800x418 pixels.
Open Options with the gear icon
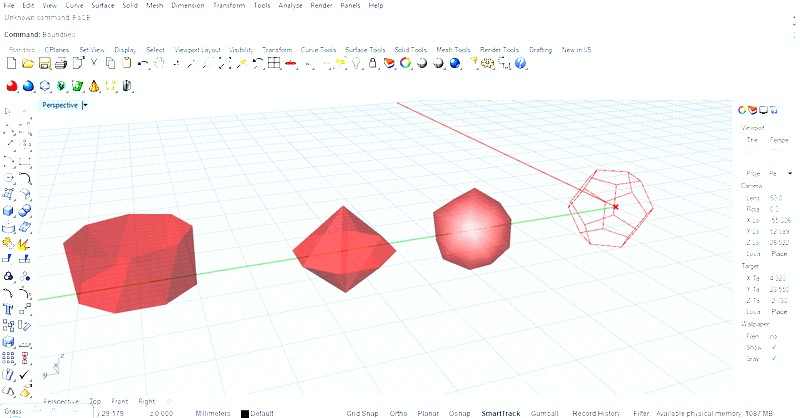tap(488, 63)
